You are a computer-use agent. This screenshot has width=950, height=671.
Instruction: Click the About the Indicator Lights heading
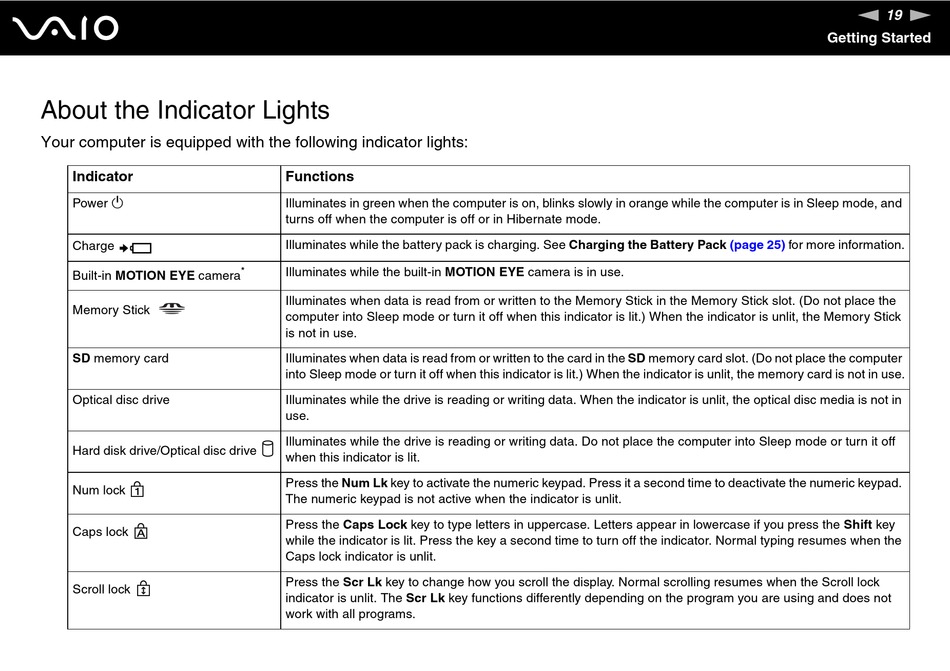pos(185,110)
